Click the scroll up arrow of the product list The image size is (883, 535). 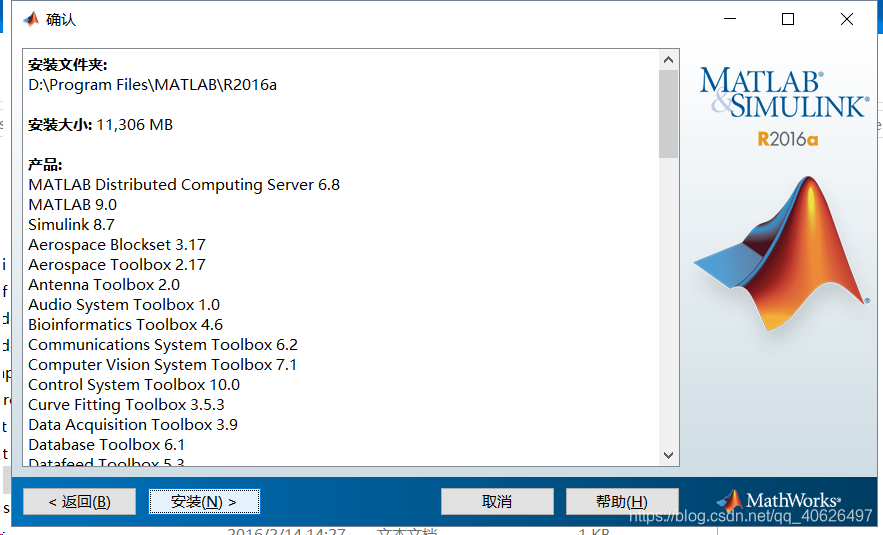click(668, 60)
